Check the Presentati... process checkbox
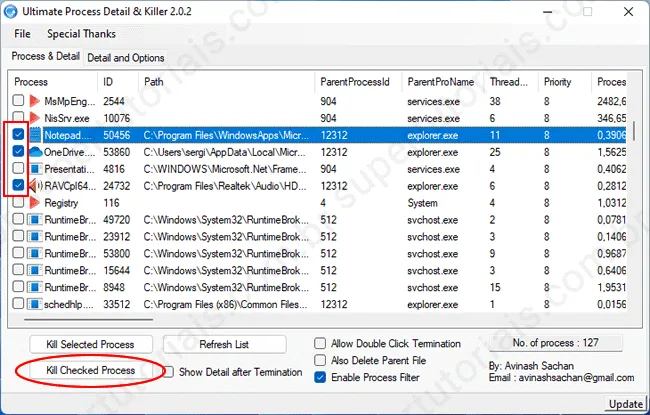Viewport: 650px width, 415px height. (18, 168)
